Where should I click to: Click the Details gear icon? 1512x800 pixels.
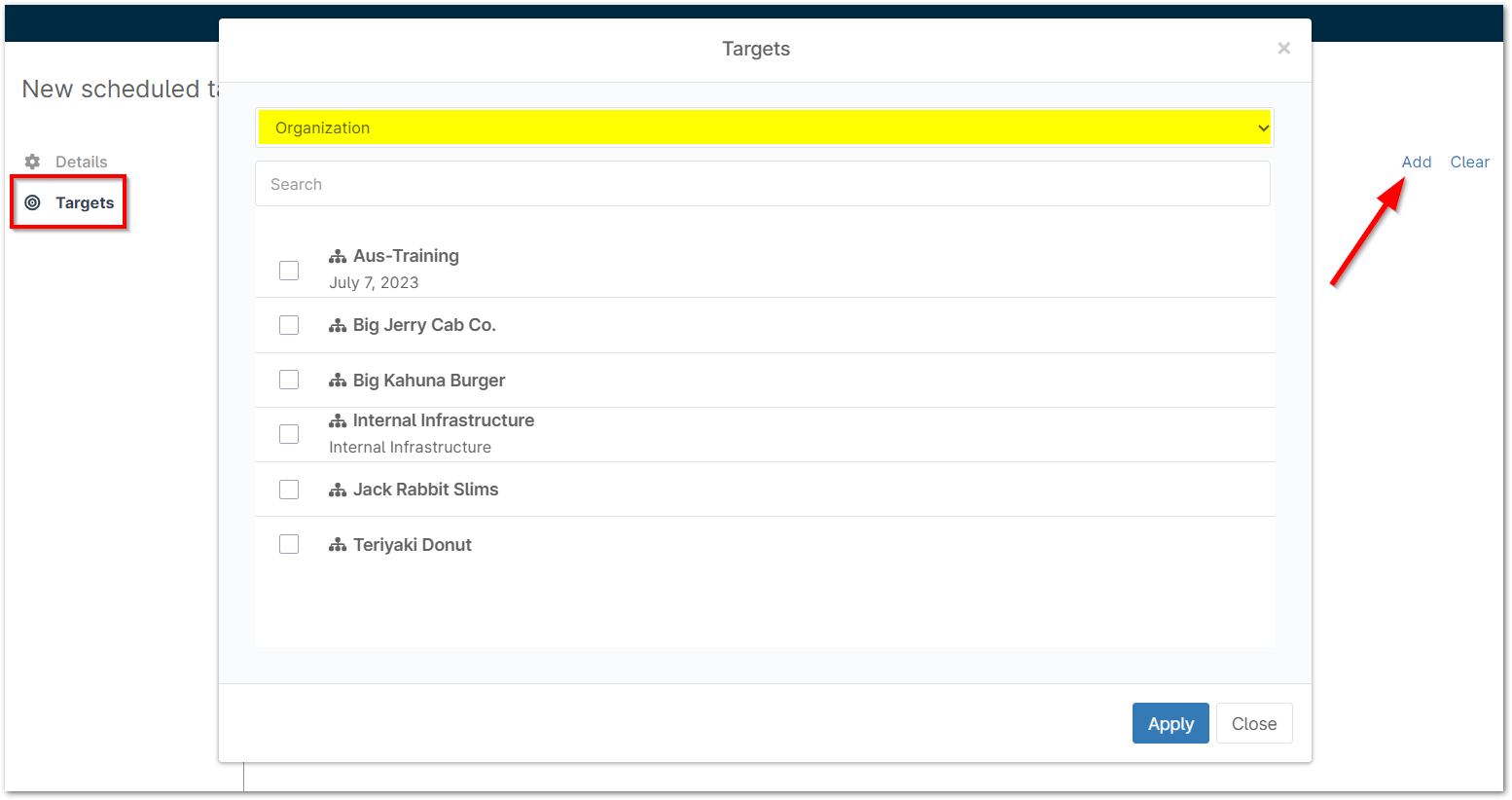32,162
